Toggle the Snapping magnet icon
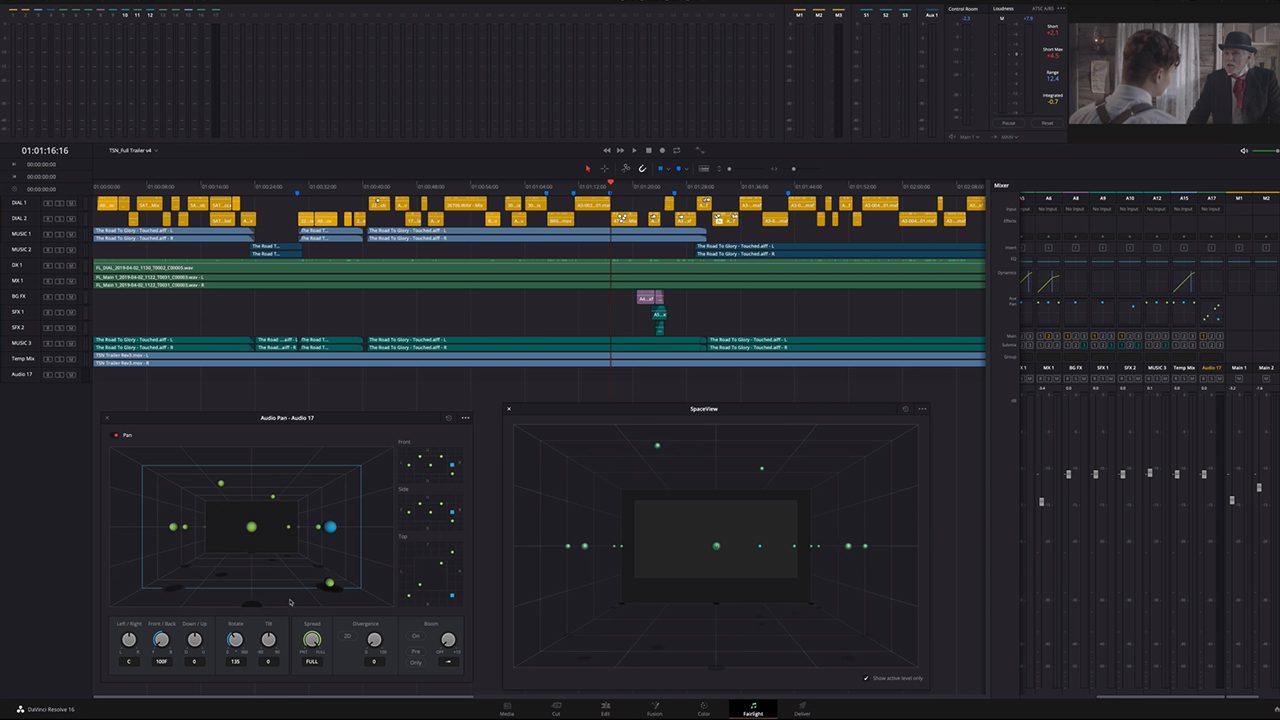This screenshot has width=1280, height=720. (x=643, y=168)
